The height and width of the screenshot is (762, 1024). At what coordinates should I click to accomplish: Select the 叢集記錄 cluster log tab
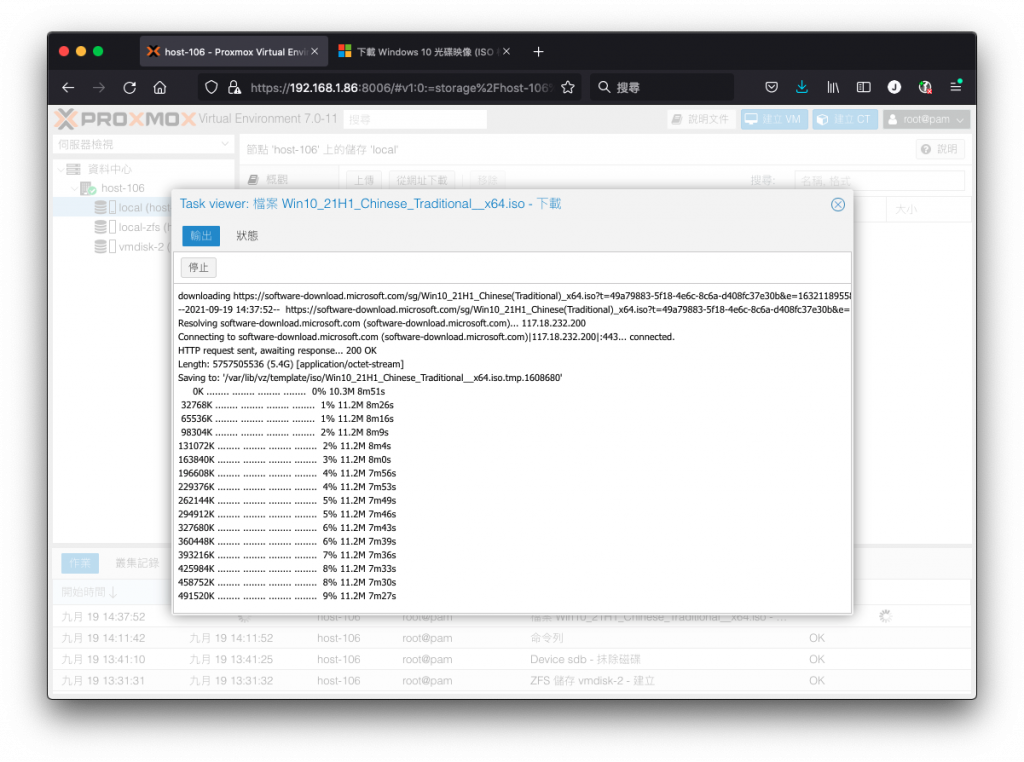pyautogui.click(x=137, y=563)
